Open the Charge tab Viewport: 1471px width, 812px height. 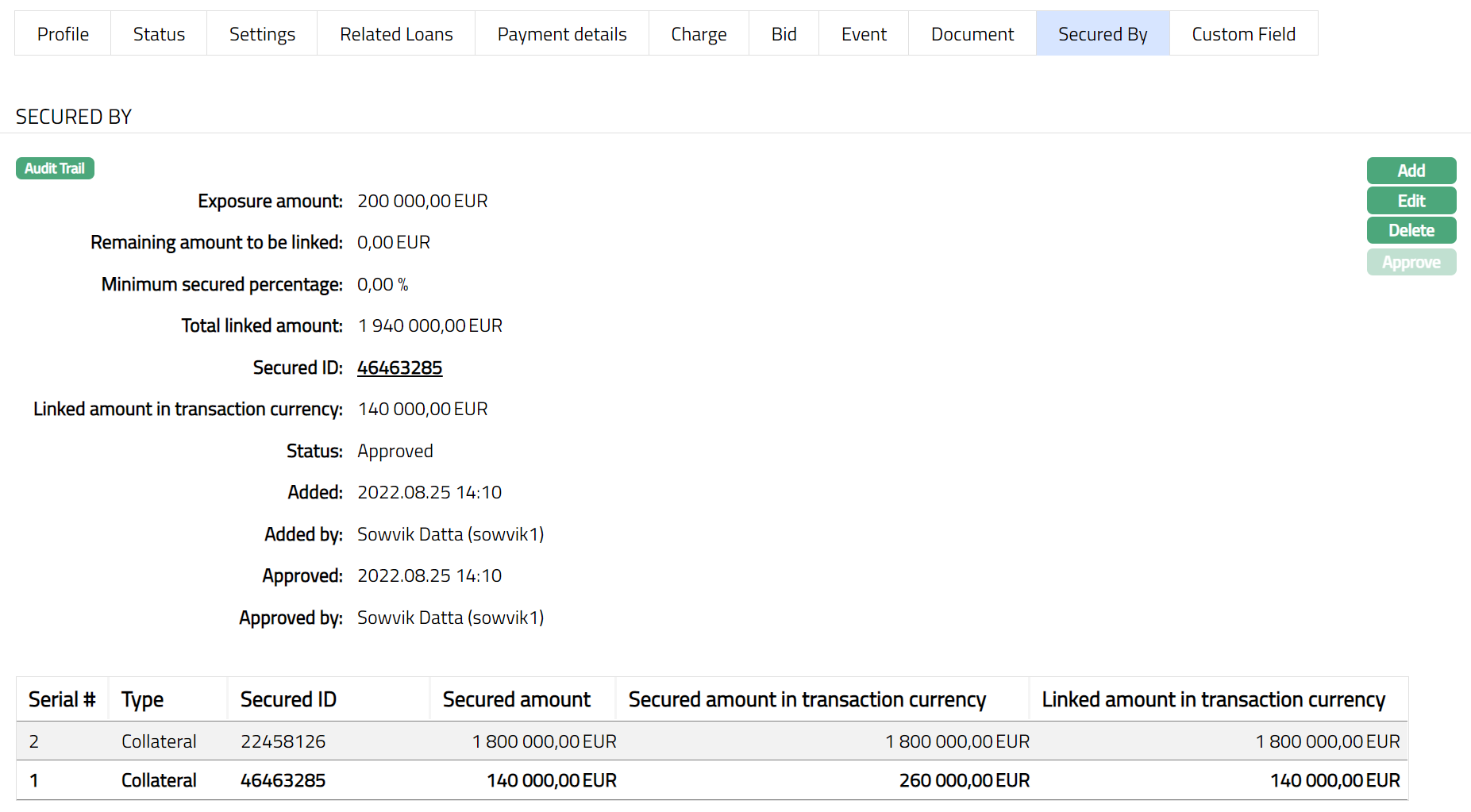699,34
